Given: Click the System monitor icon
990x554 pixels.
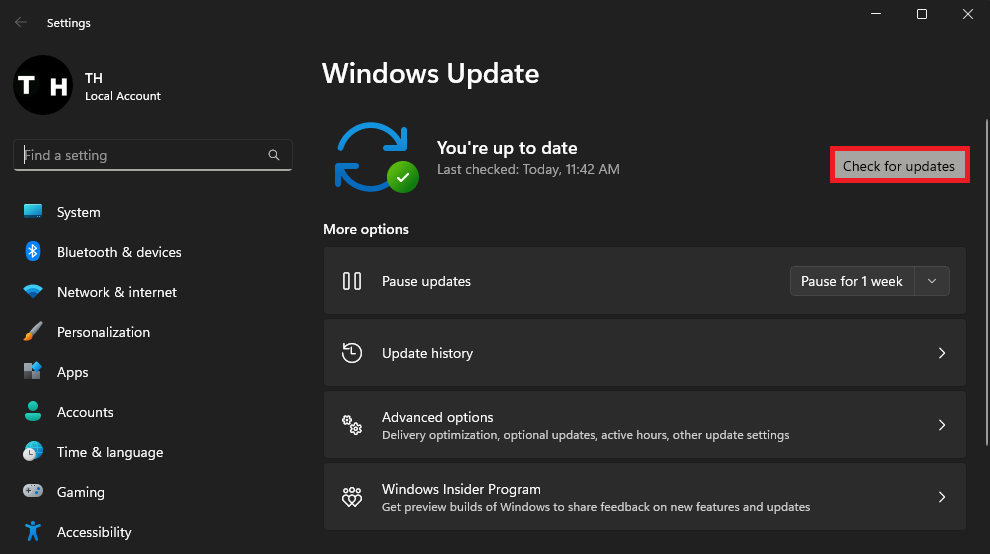Looking at the screenshot, I should 33,211.
